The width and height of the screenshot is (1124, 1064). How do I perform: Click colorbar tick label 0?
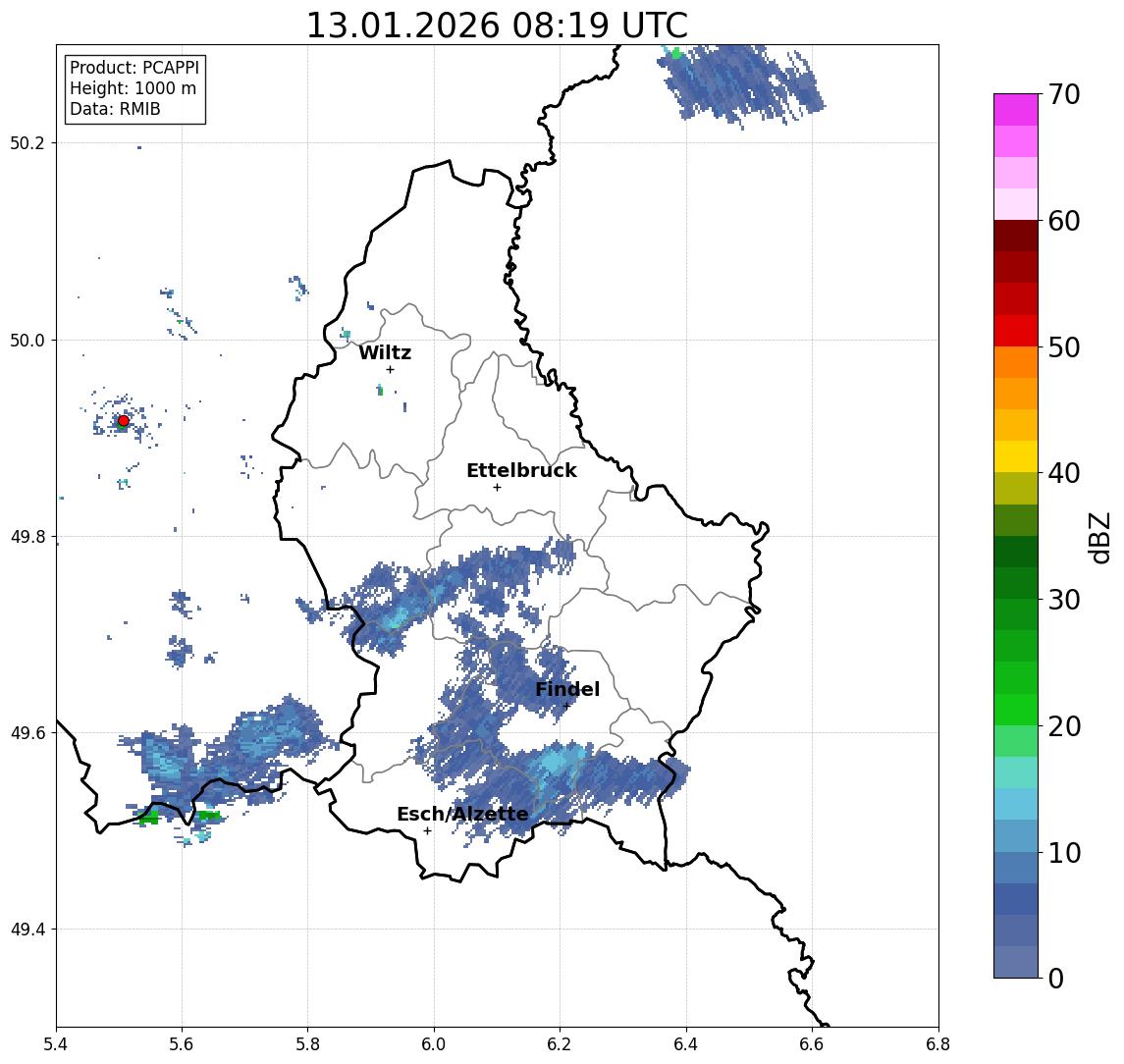click(1056, 978)
